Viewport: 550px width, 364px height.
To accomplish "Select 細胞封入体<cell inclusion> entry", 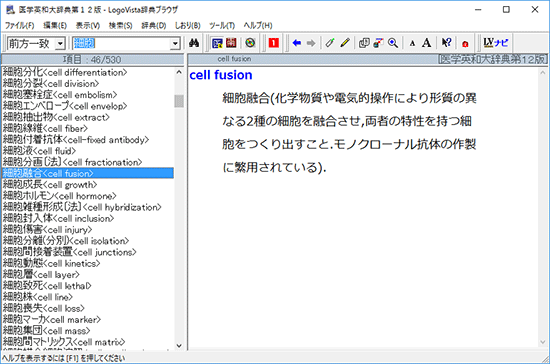I will (58, 218).
